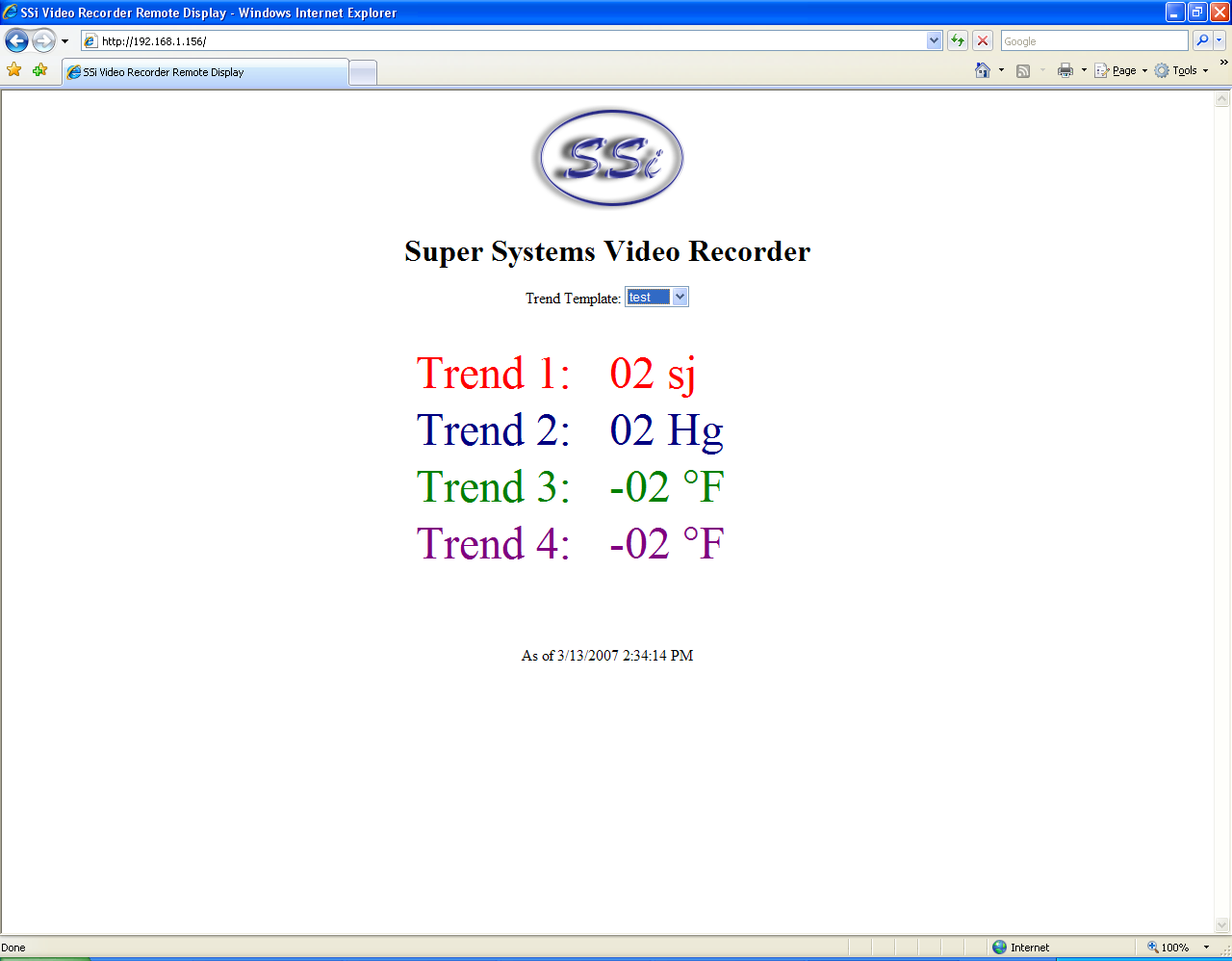Go back with the blue Back arrow
The image size is (1232, 961).
tap(16, 40)
